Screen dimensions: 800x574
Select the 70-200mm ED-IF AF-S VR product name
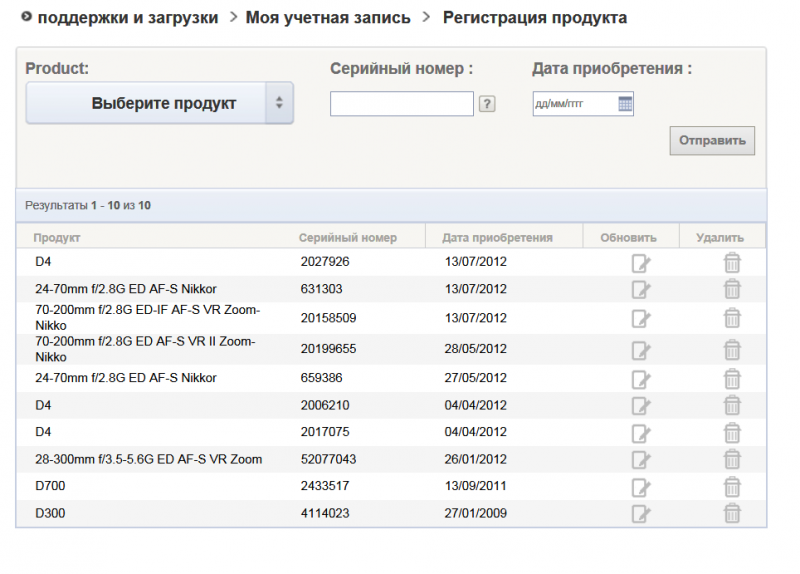click(x=147, y=317)
